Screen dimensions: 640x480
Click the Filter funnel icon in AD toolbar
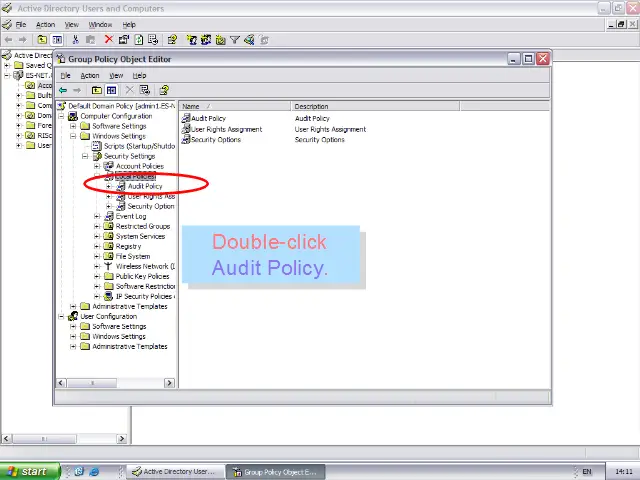pyautogui.click(x=235, y=40)
